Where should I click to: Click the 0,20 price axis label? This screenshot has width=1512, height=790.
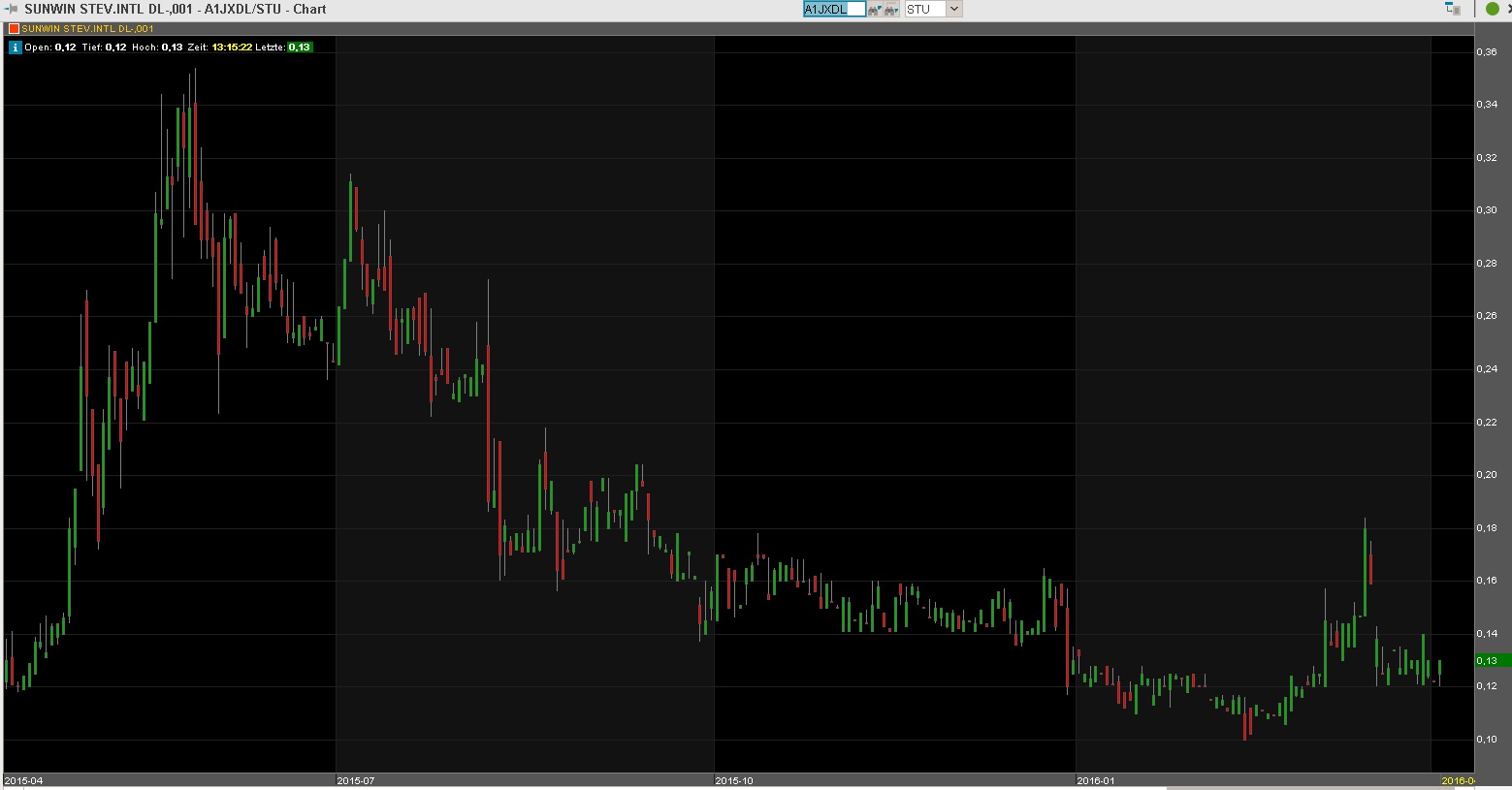(1487, 475)
